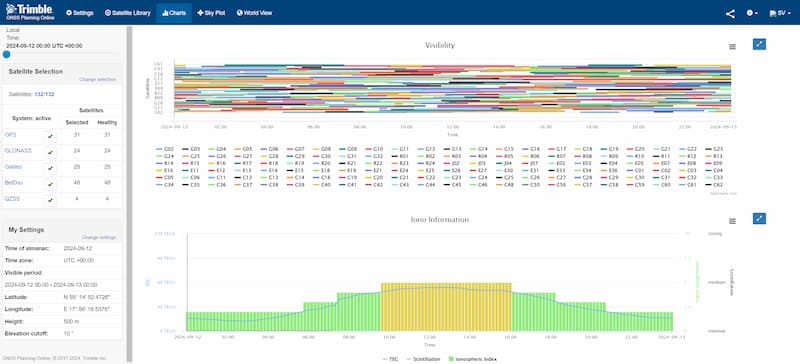This screenshot has width=800, height=364.
Task: Toggle the GPS system active checkbox
Action: point(50,136)
